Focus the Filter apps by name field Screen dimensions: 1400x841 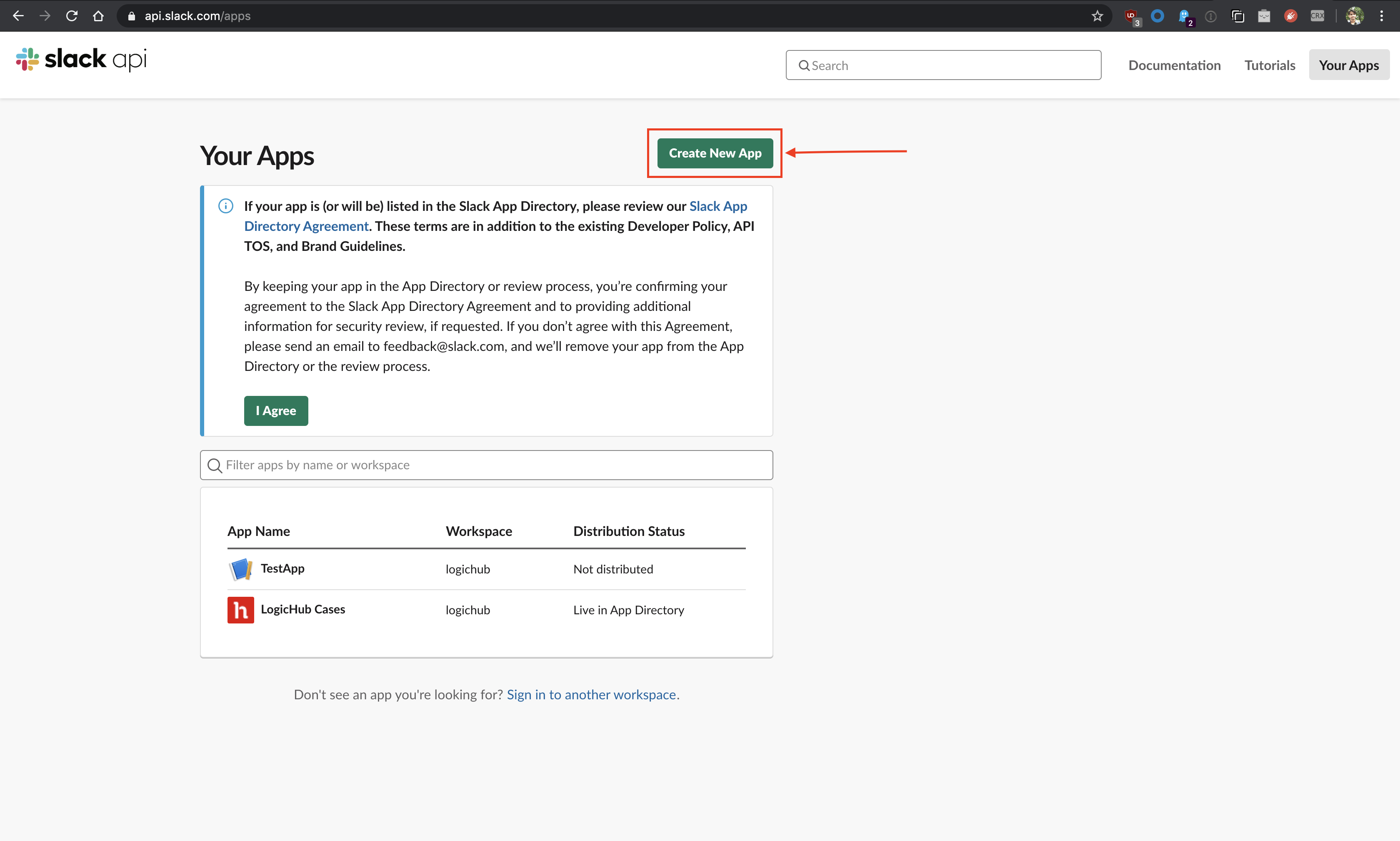[x=486, y=465]
